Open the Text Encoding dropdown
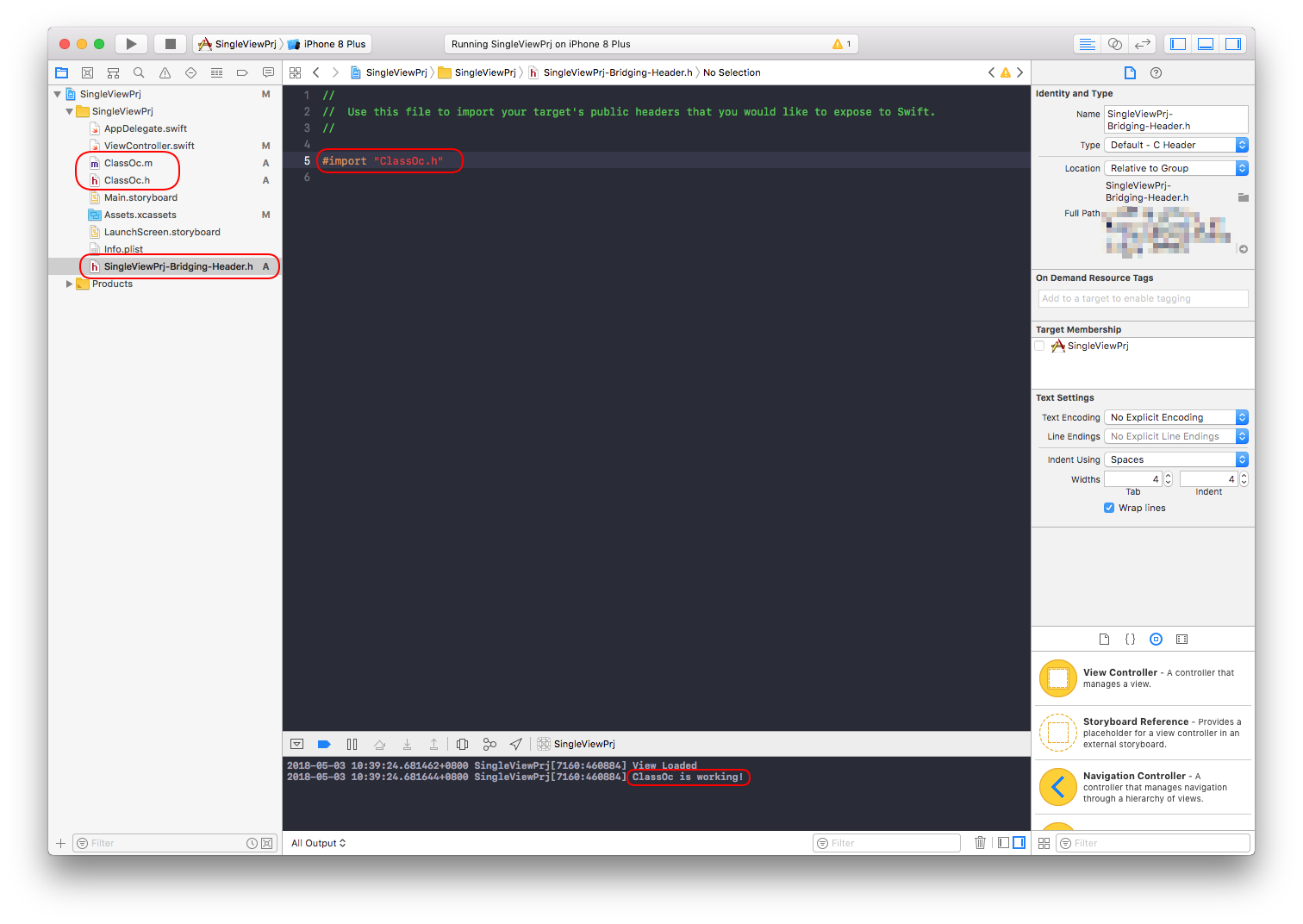The image size is (1303, 924). tap(1175, 417)
